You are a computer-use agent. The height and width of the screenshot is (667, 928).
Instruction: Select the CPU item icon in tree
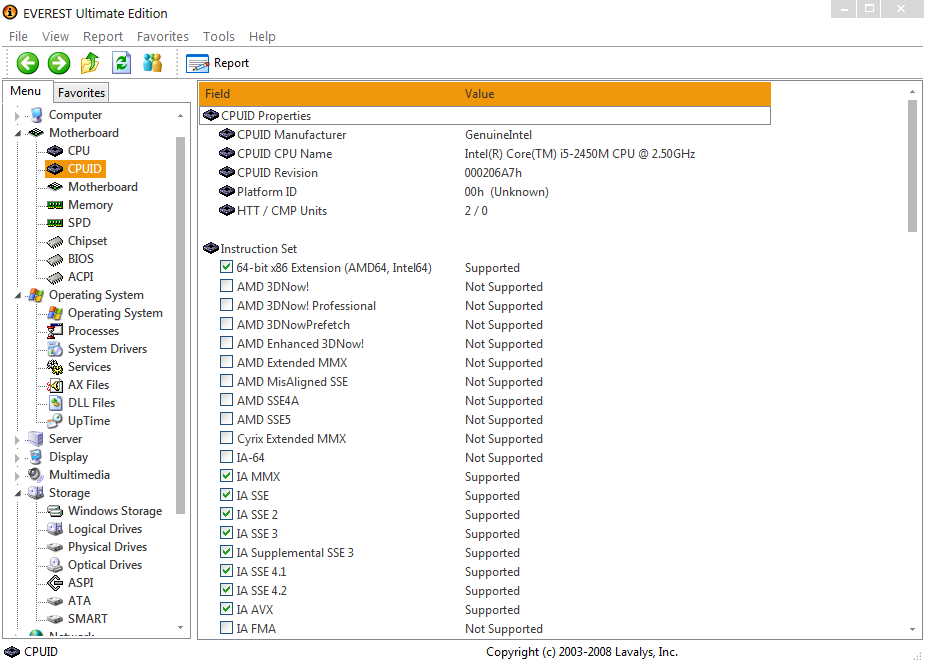pyautogui.click(x=55, y=151)
